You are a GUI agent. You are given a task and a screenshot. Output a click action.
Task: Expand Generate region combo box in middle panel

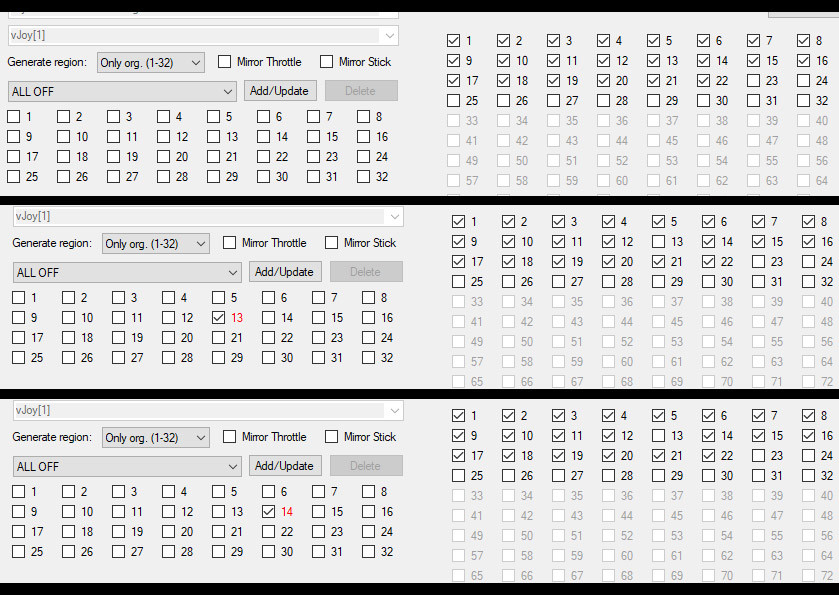[156, 243]
